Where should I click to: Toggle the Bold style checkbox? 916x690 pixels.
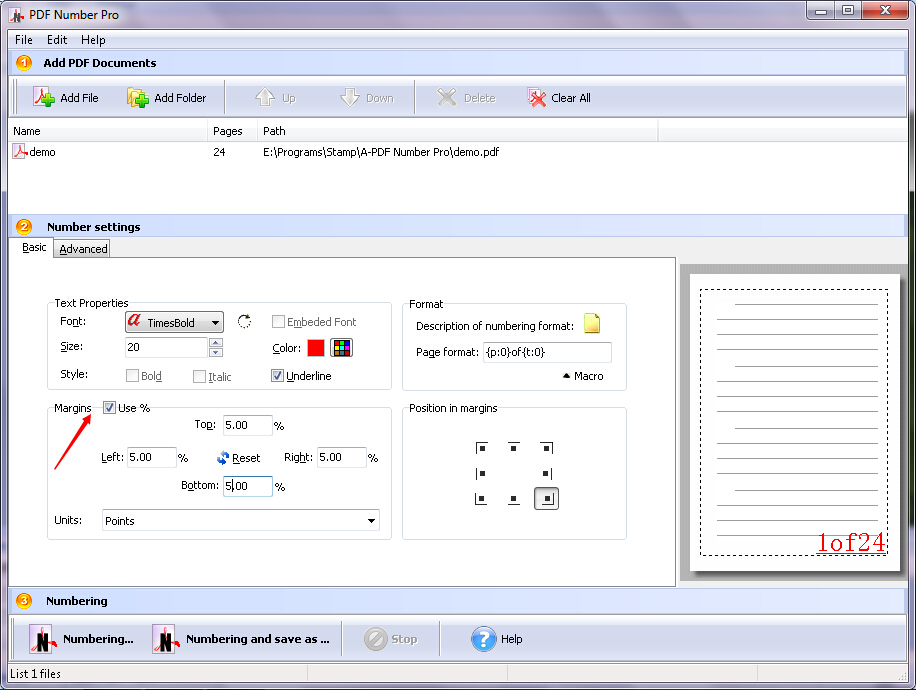click(133, 376)
